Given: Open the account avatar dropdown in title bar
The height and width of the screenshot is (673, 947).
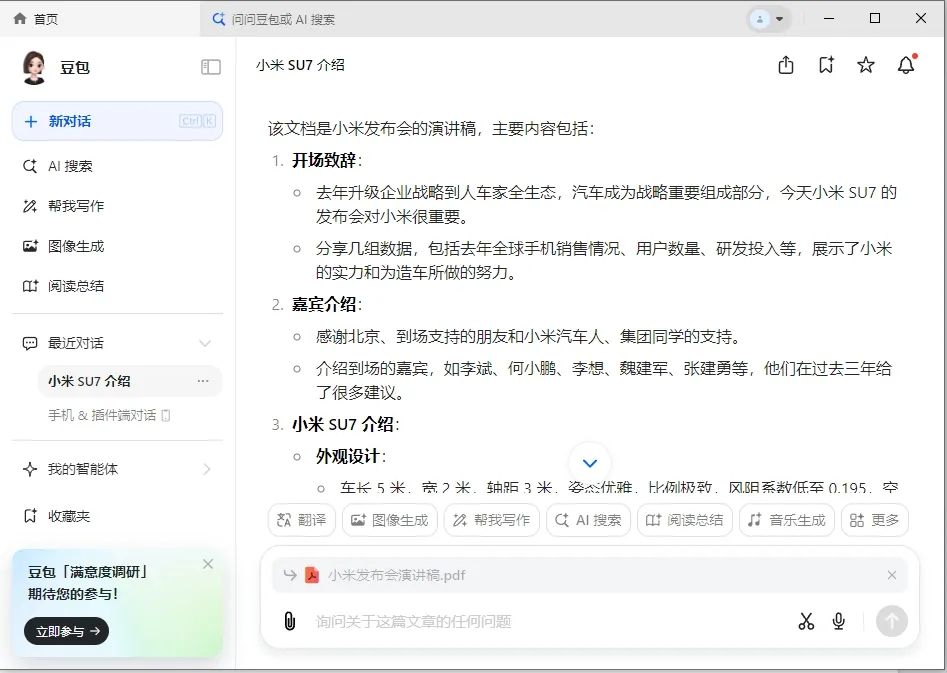Looking at the screenshot, I should 768,19.
